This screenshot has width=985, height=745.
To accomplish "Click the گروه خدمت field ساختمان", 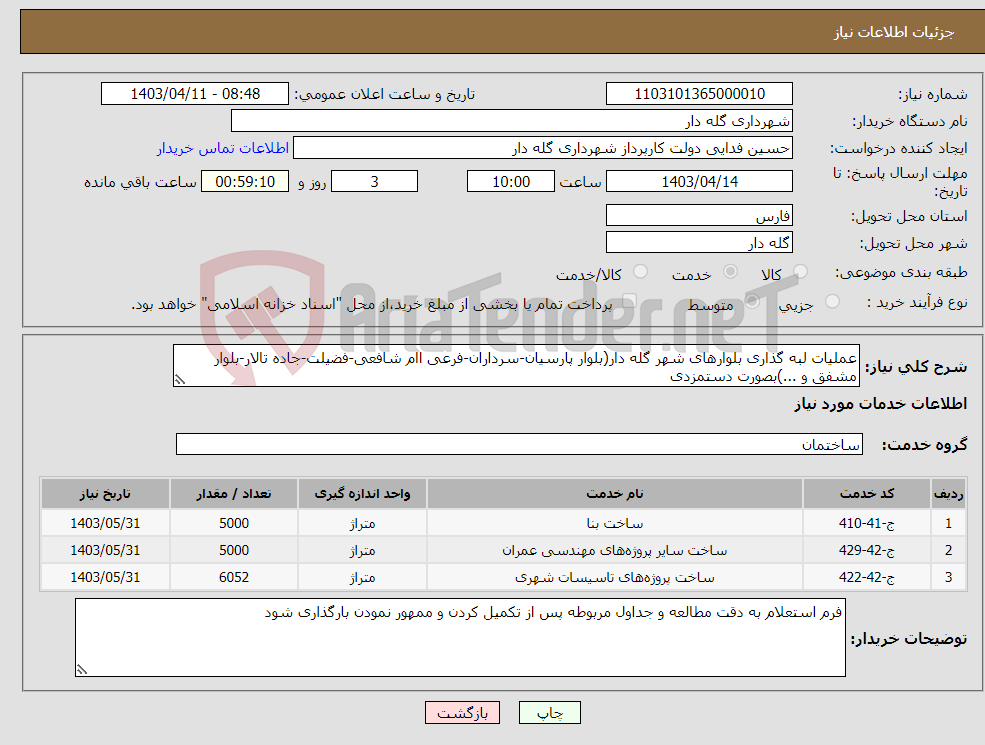I will tap(520, 445).
